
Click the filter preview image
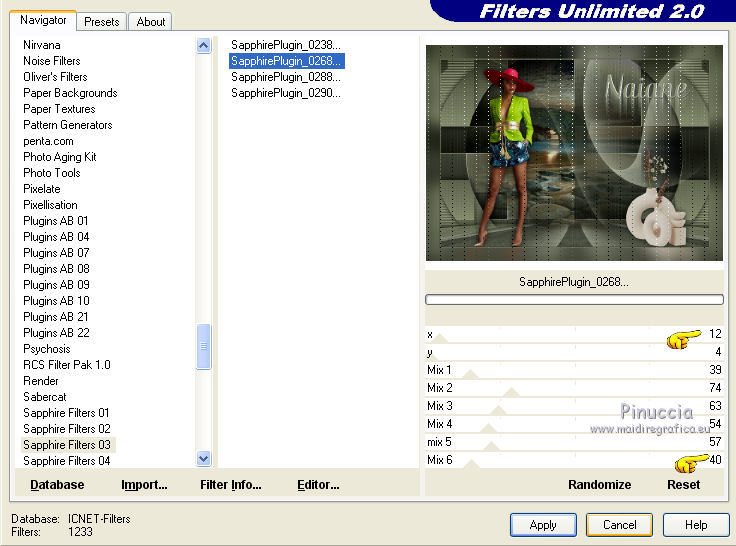click(x=574, y=153)
